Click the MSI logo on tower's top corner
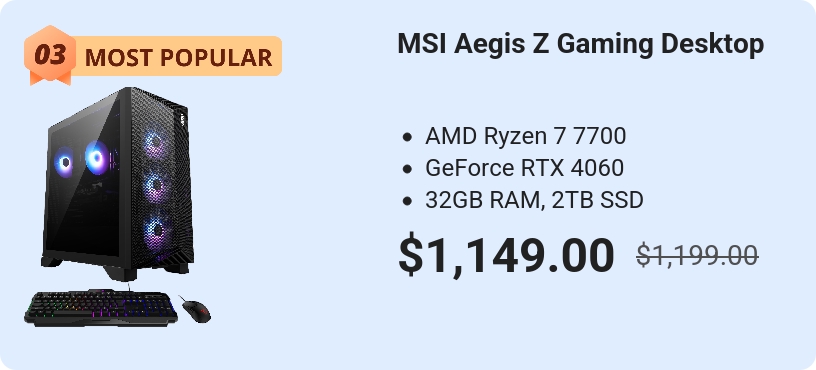816x370 pixels. pos(183,119)
